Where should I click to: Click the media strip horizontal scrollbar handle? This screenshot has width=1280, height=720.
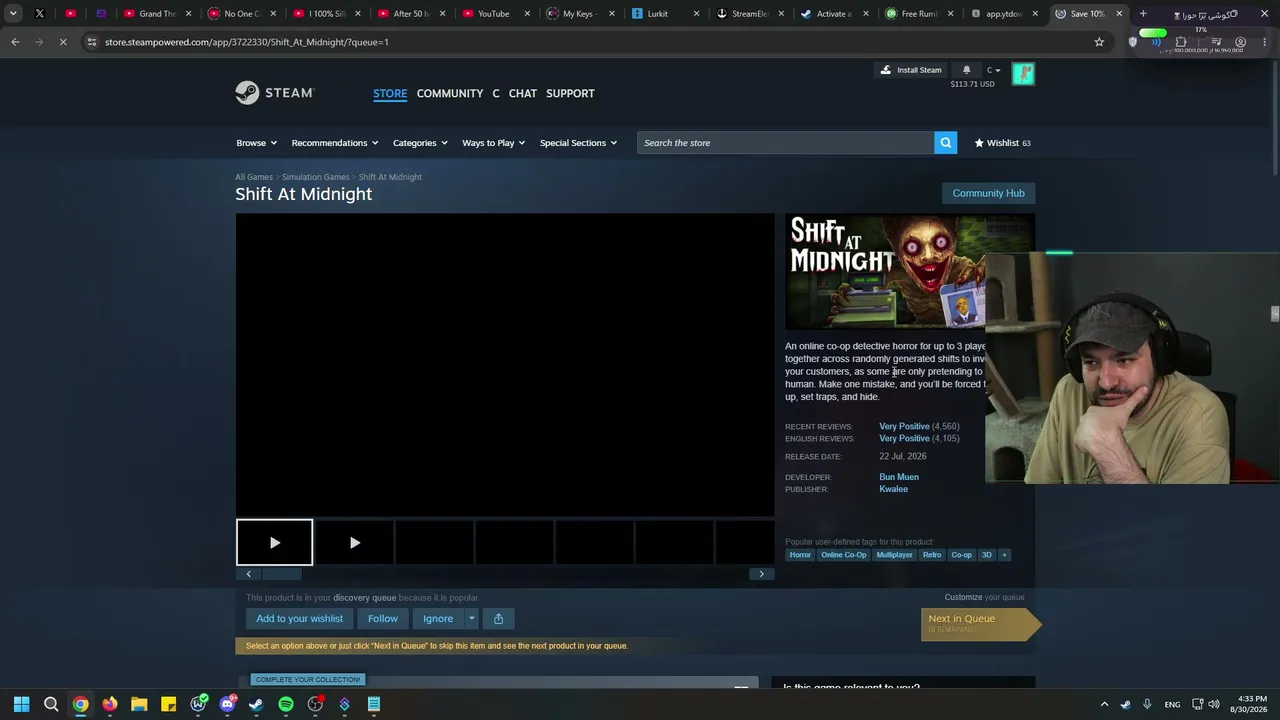coord(281,574)
